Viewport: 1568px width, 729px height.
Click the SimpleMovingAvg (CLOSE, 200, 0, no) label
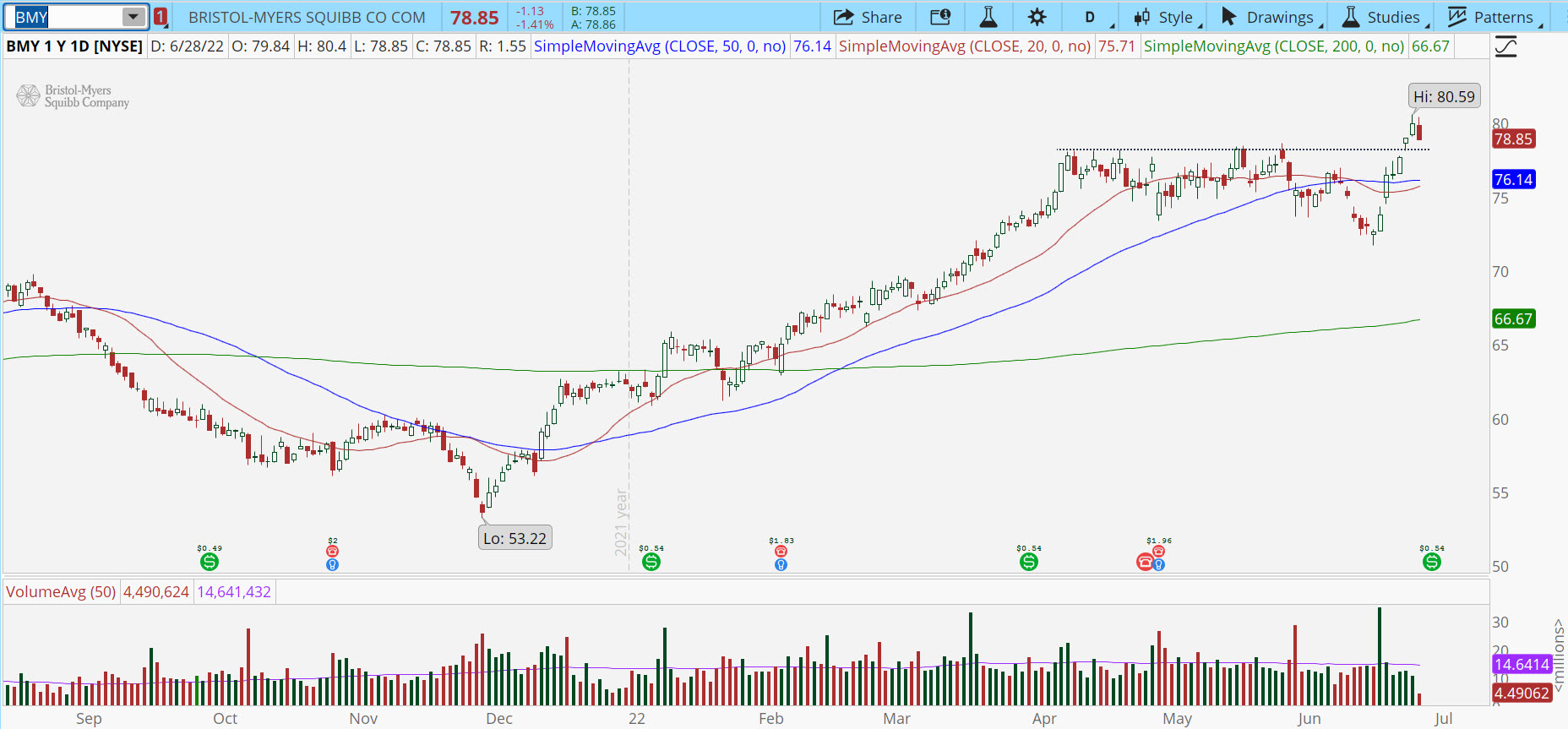(1274, 46)
